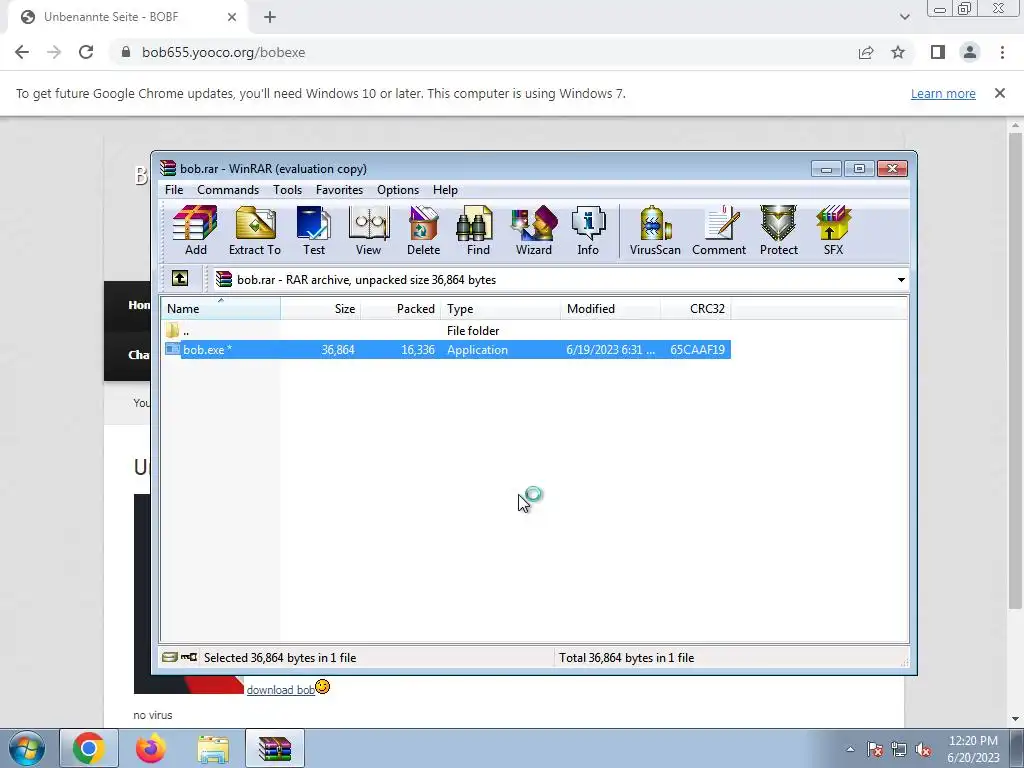This screenshot has height=768, width=1024.
Task: Open Firefox from the taskbar
Action: coord(151,748)
